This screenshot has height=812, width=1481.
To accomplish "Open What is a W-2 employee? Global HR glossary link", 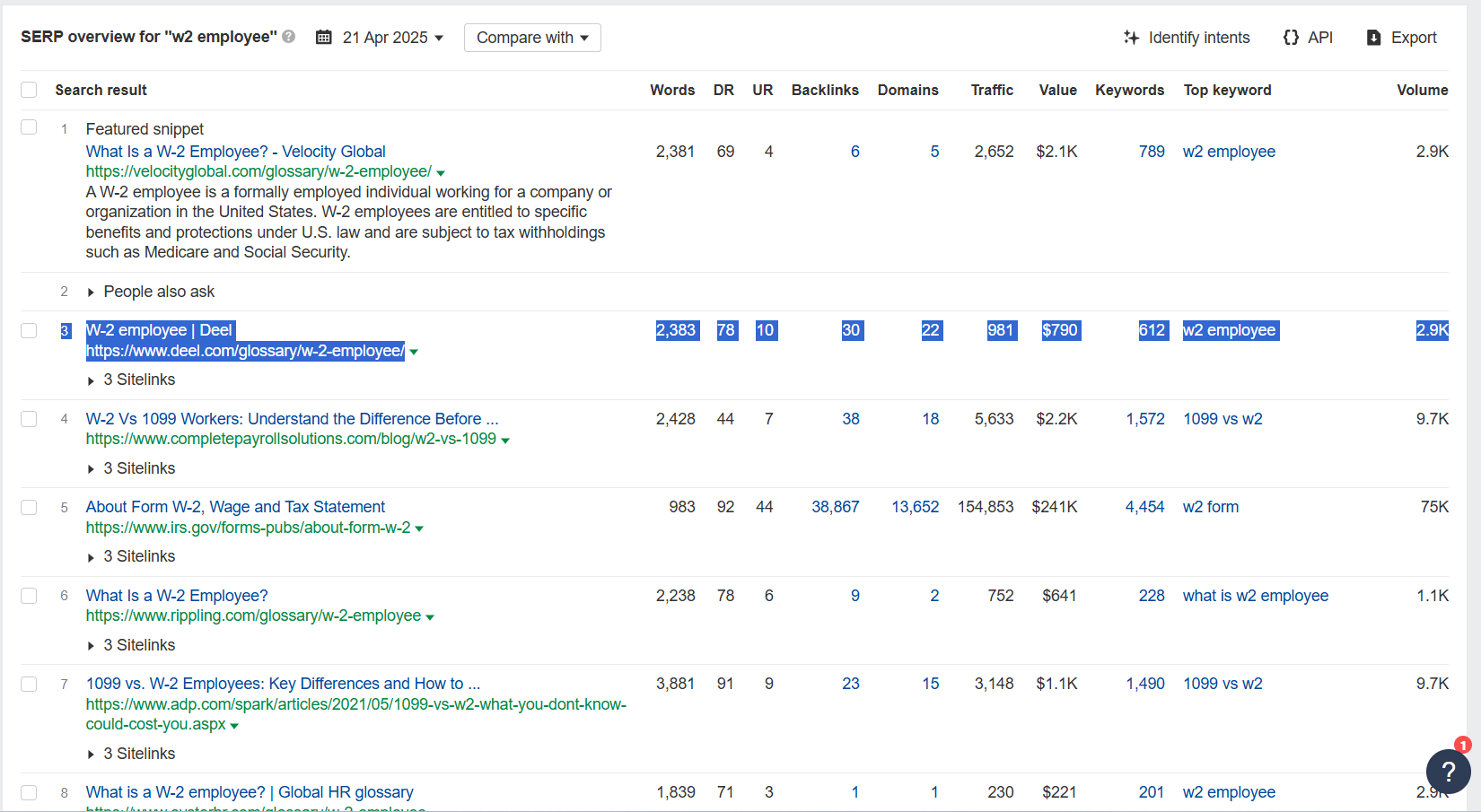I will click(250, 792).
